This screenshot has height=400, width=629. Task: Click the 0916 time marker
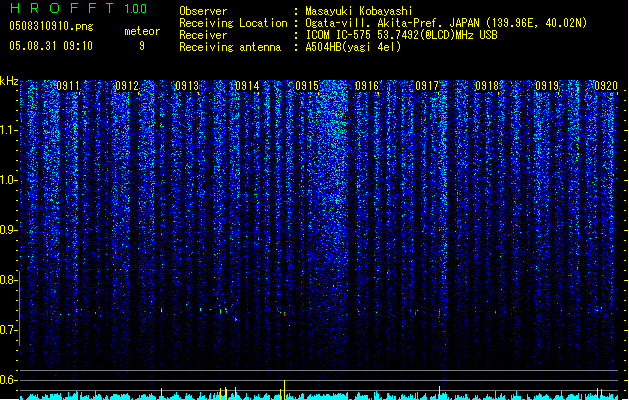click(367, 86)
